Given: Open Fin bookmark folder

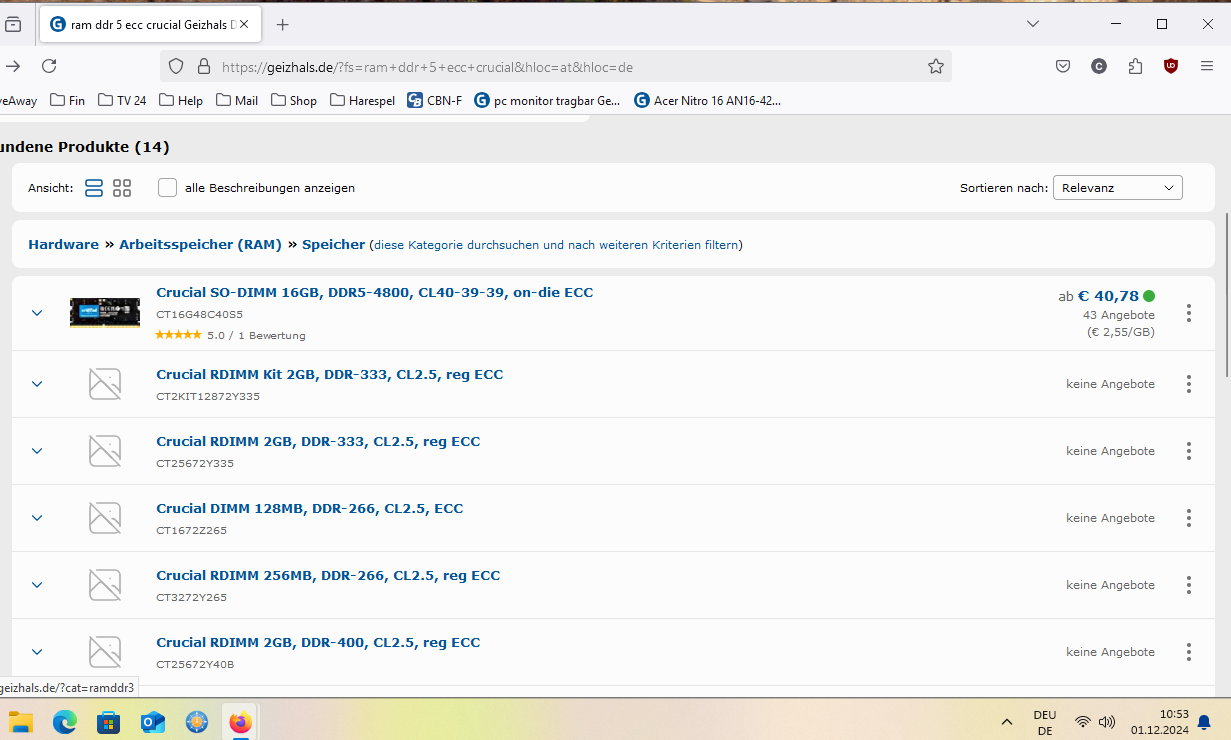Looking at the screenshot, I should pyautogui.click(x=67, y=100).
